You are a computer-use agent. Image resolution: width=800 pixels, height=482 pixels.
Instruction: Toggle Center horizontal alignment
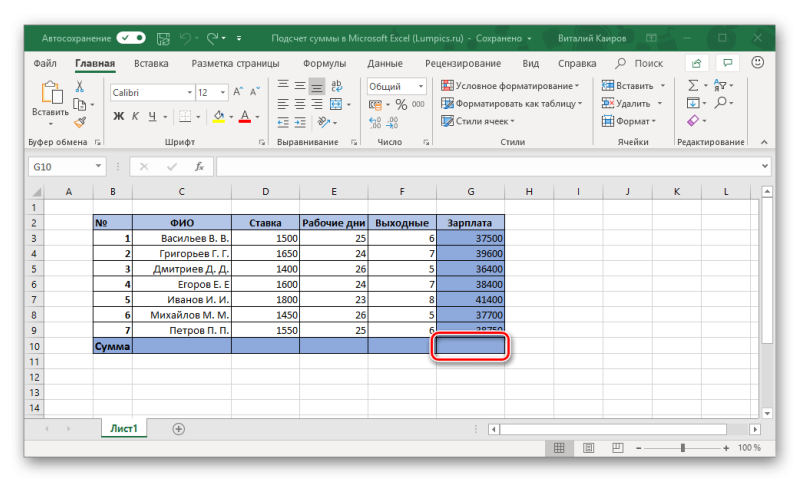tap(300, 104)
